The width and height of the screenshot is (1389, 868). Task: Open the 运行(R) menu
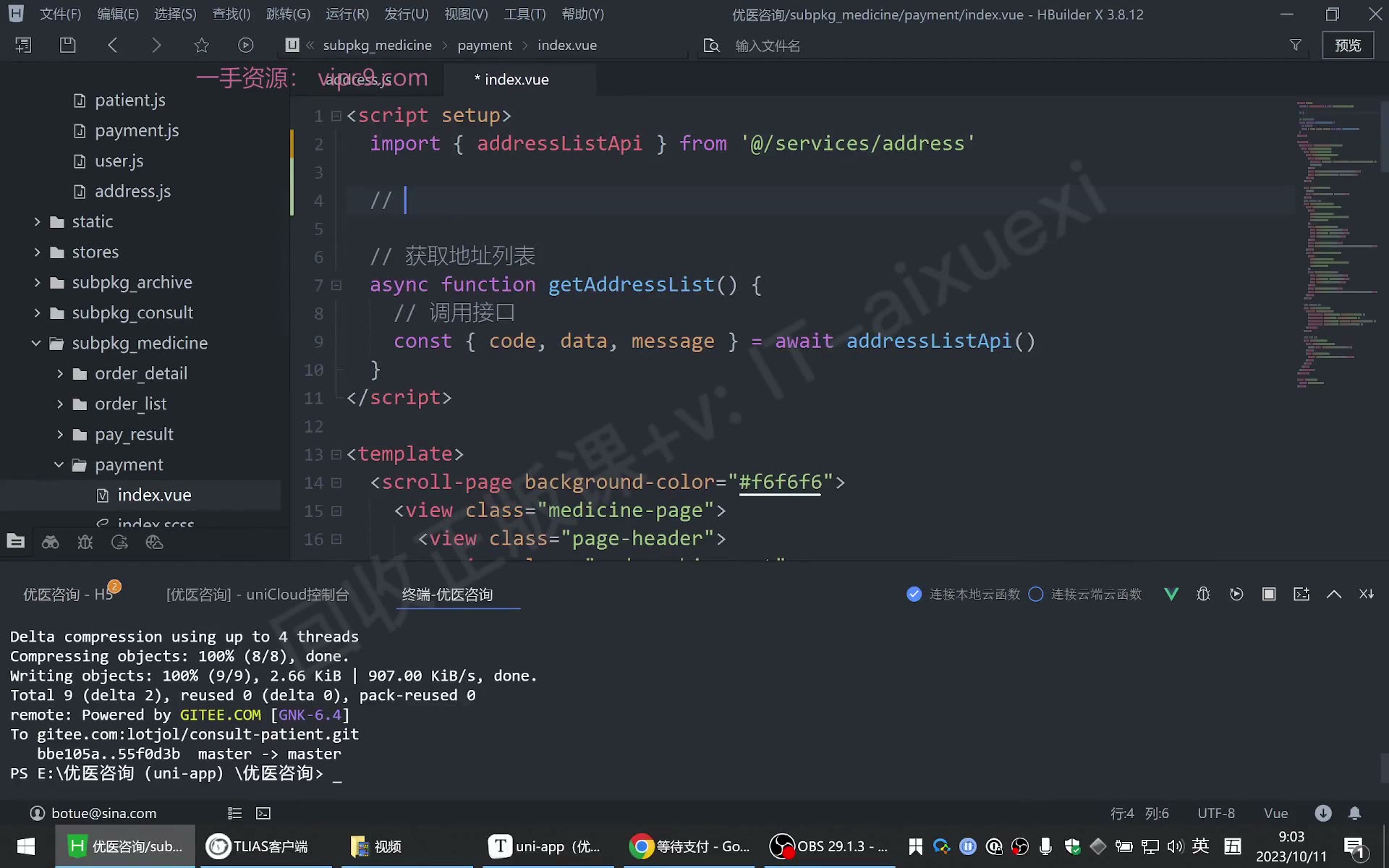coord(347,14)
